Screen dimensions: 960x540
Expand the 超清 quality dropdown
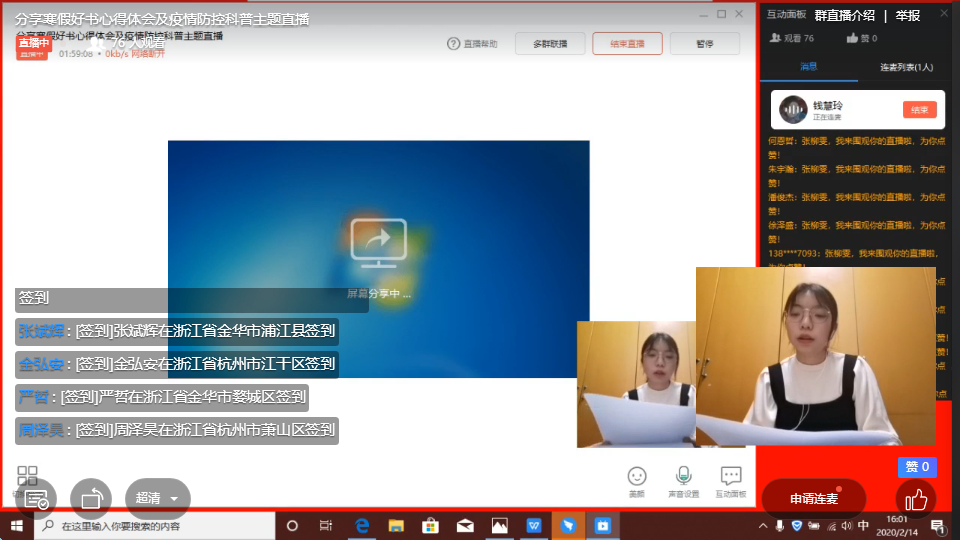point(158,498)
